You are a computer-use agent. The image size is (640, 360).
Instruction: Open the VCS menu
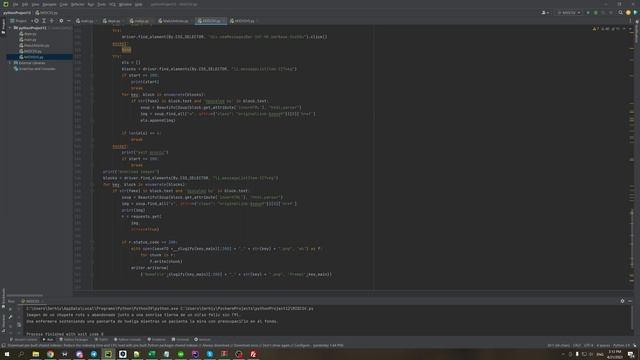pyautogui.click(x=112, y=4)
